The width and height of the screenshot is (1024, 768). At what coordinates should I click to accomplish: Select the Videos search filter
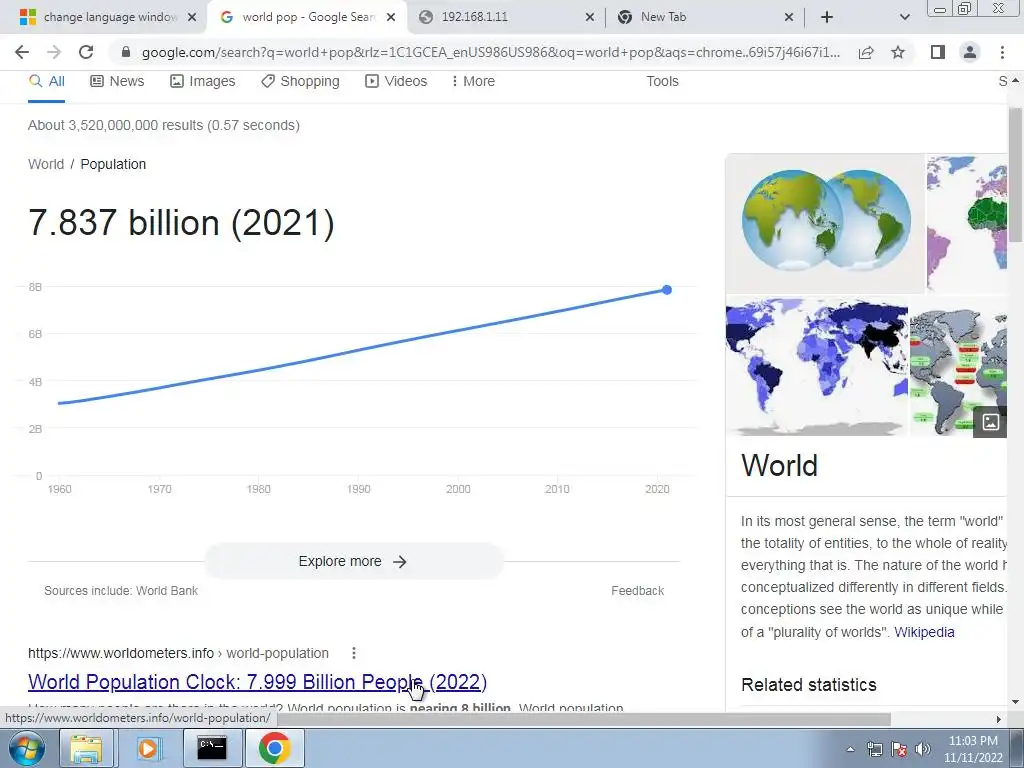point(396,82)
